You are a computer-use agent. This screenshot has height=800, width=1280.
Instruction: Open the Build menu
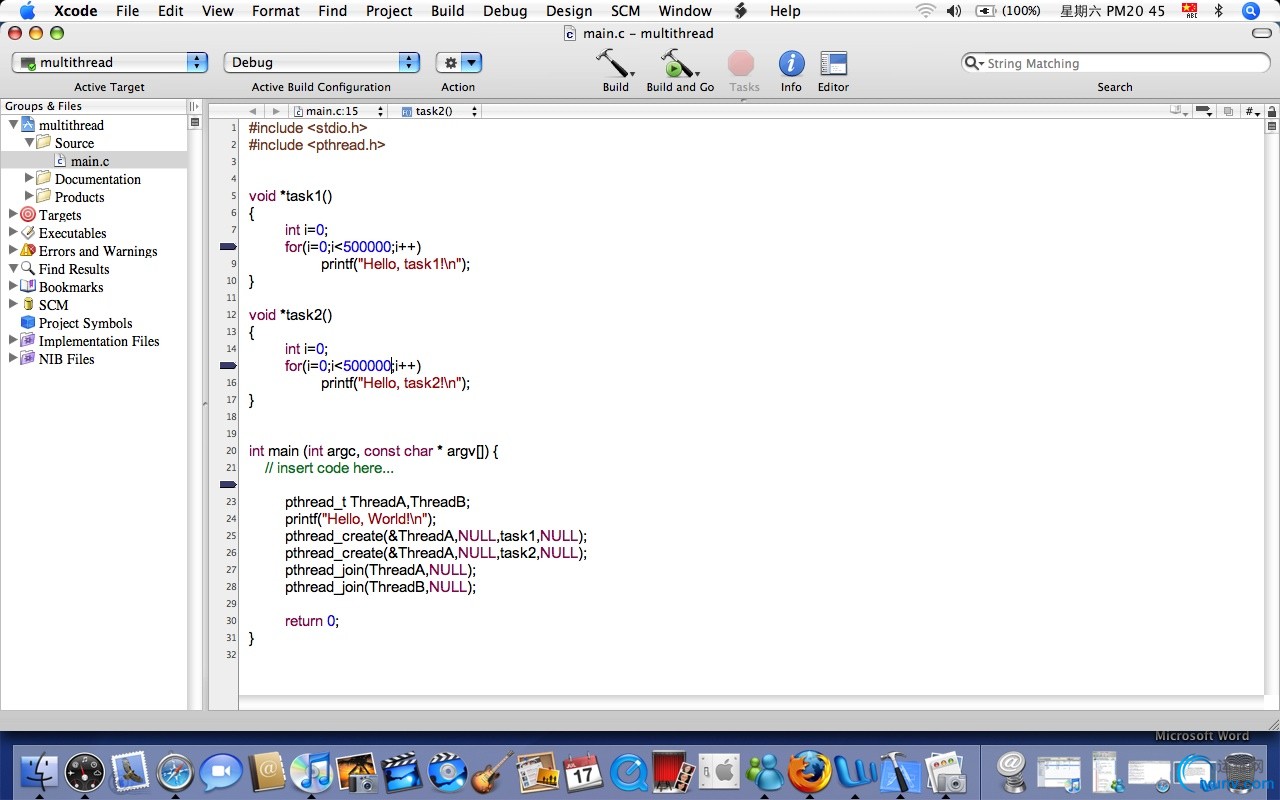(x=447, y=11)
